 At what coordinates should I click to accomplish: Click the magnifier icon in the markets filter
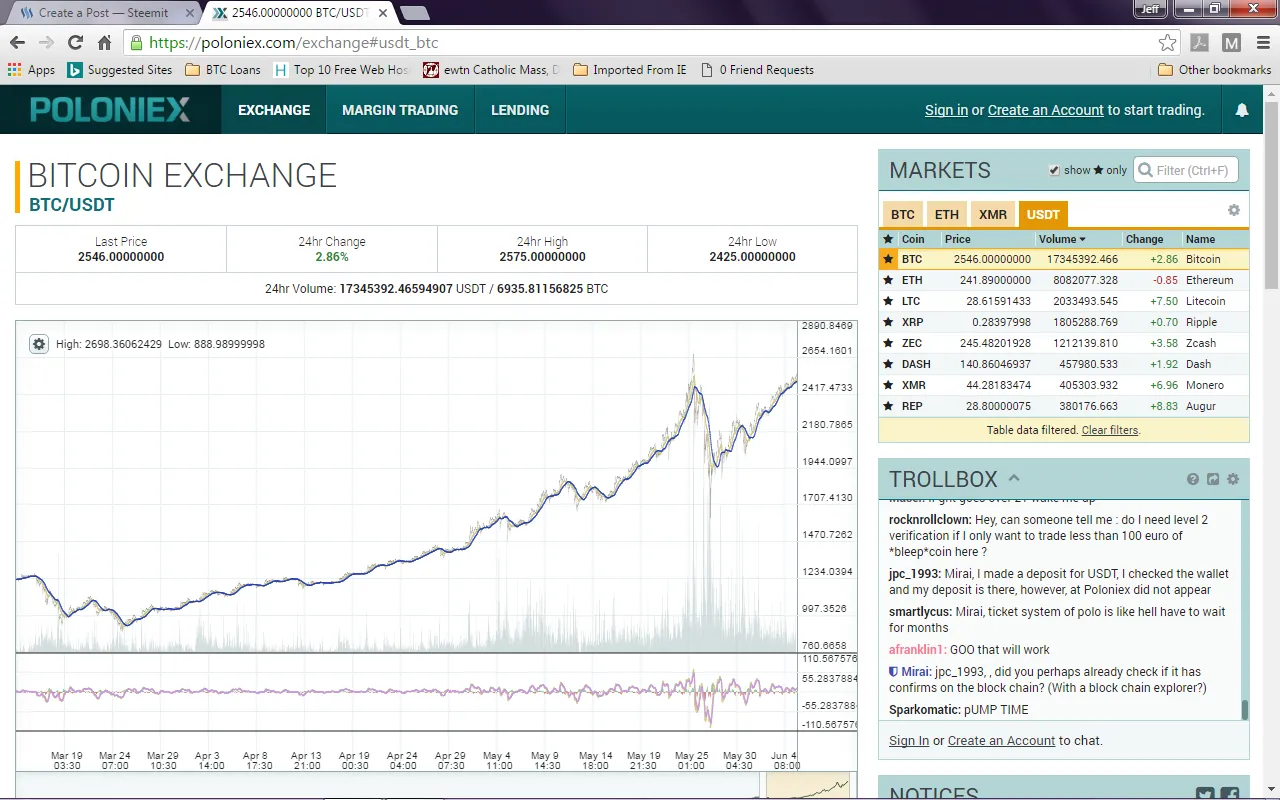1144,170
